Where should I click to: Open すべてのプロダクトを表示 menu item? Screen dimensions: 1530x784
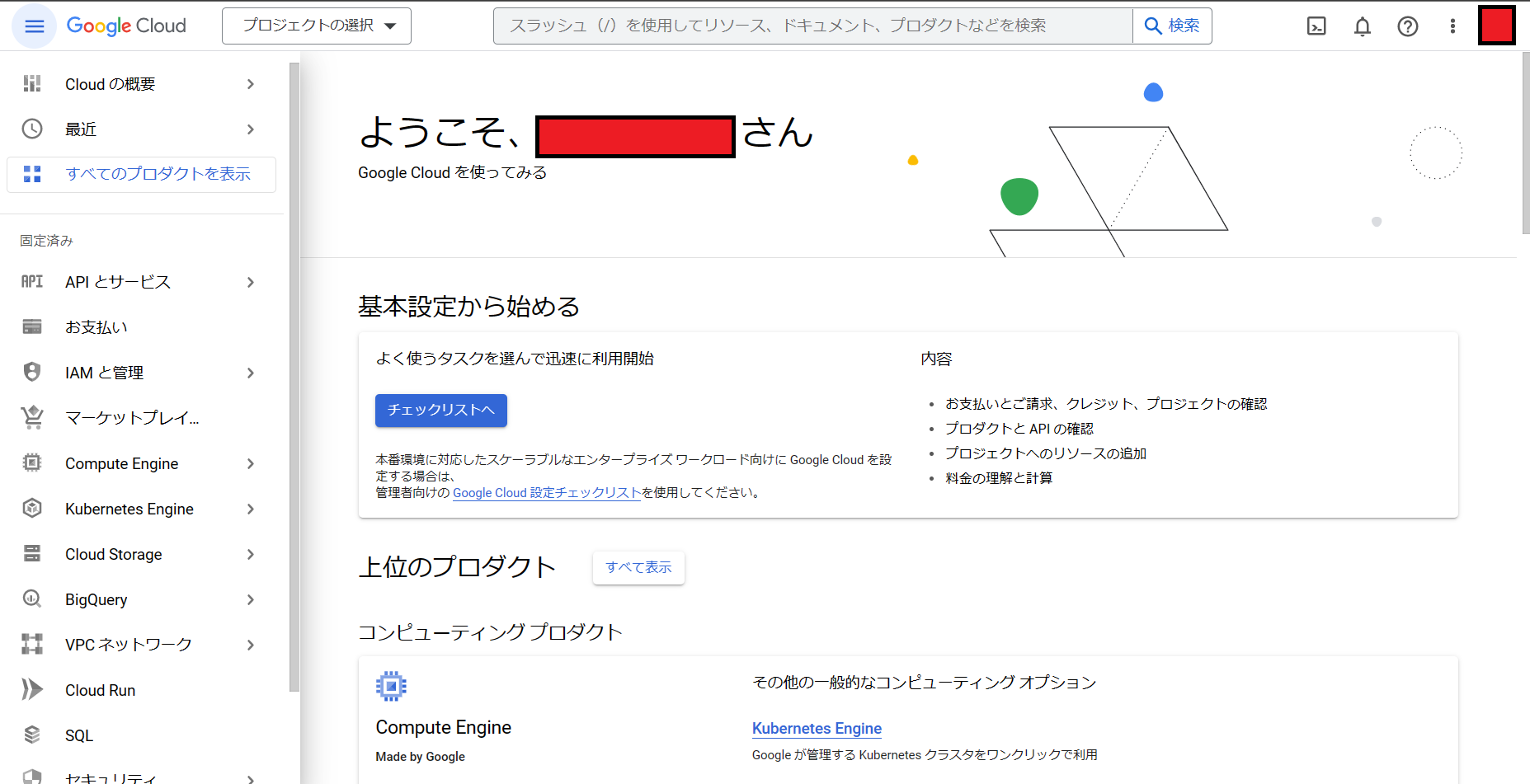[x=142, y=174]
